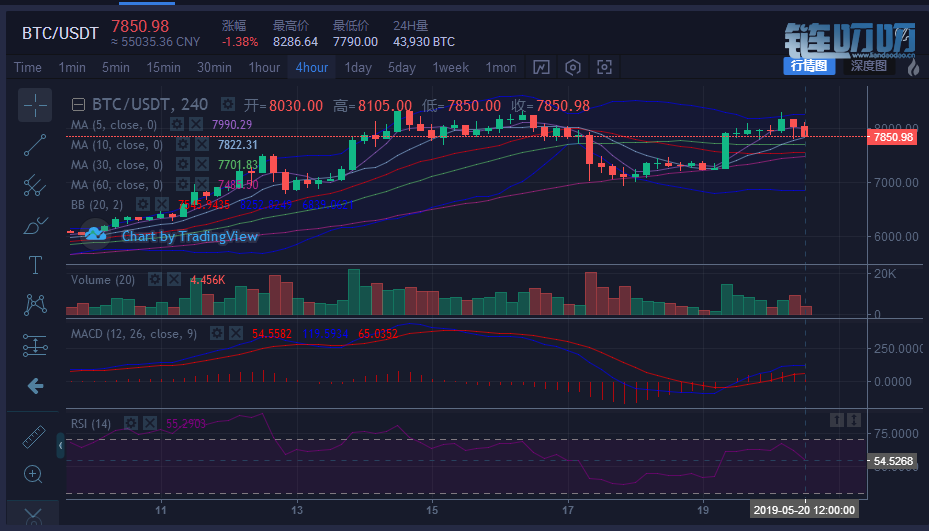The height and width of the screenshot is (531, 929).
Task: Open settings for MA (30, close, 0)
Action: coord(183,165)
